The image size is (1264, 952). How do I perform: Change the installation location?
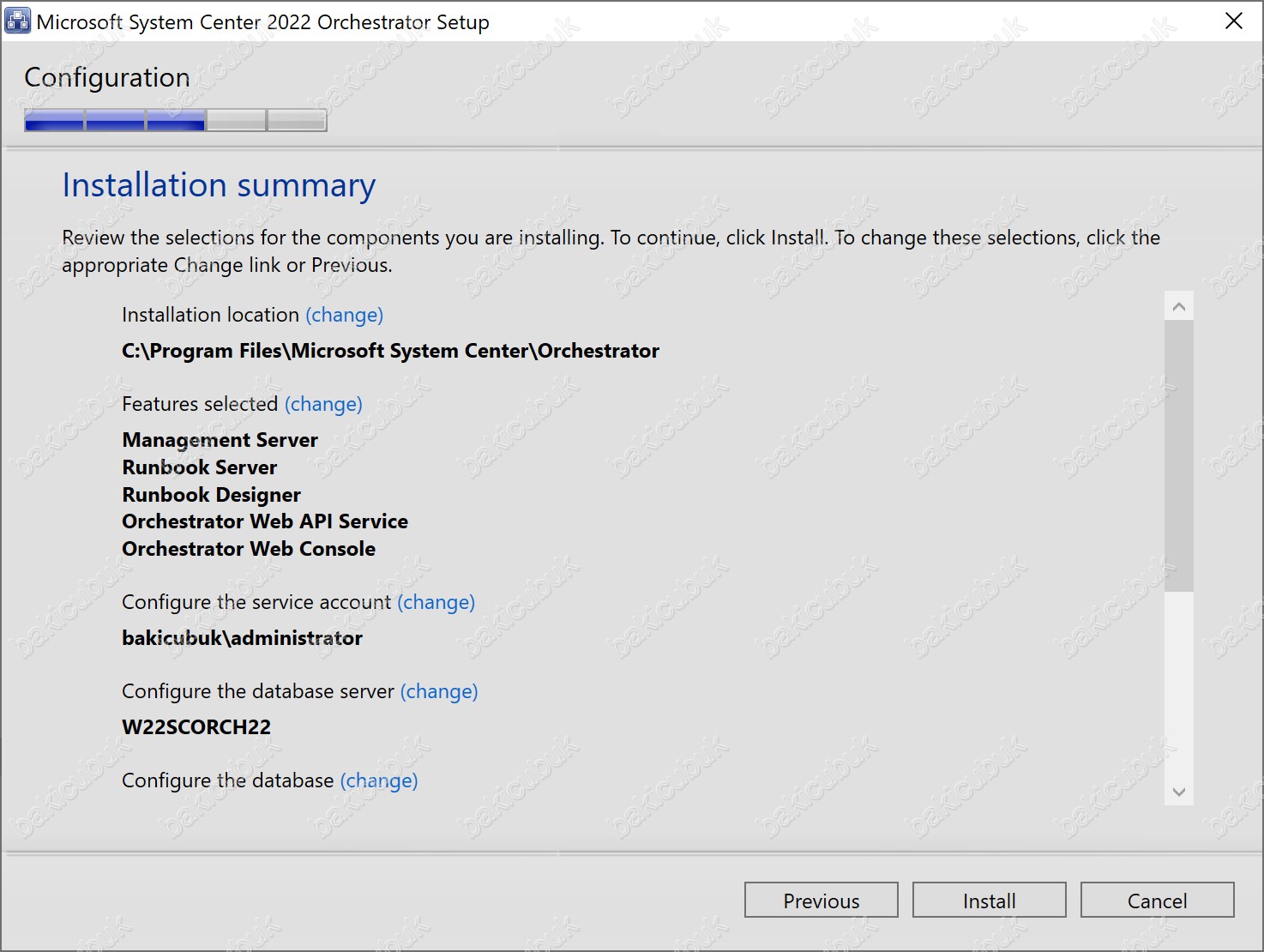click(344, 315)
